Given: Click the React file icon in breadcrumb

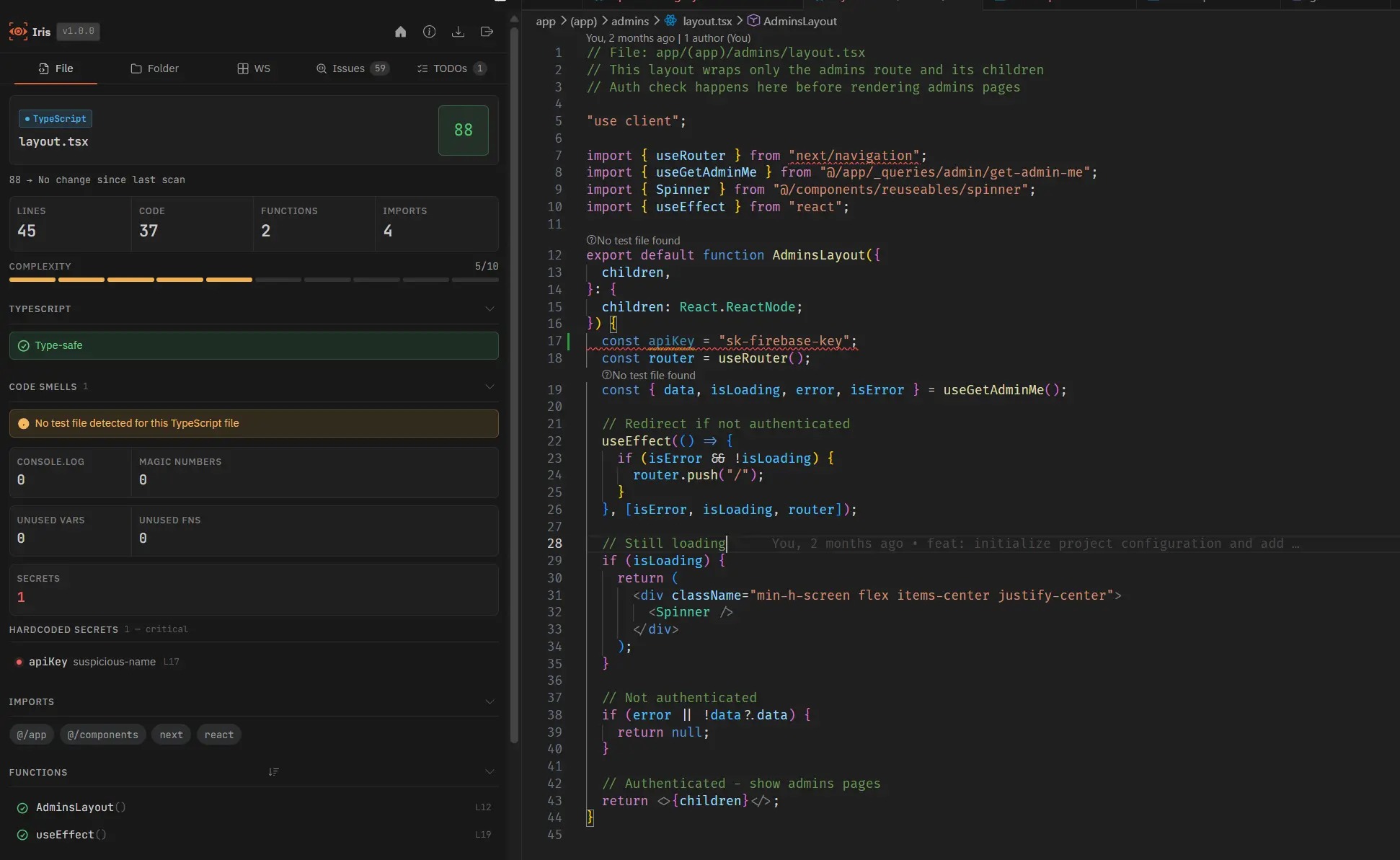Looking at the screenshot, I should (x=671, y=21).
